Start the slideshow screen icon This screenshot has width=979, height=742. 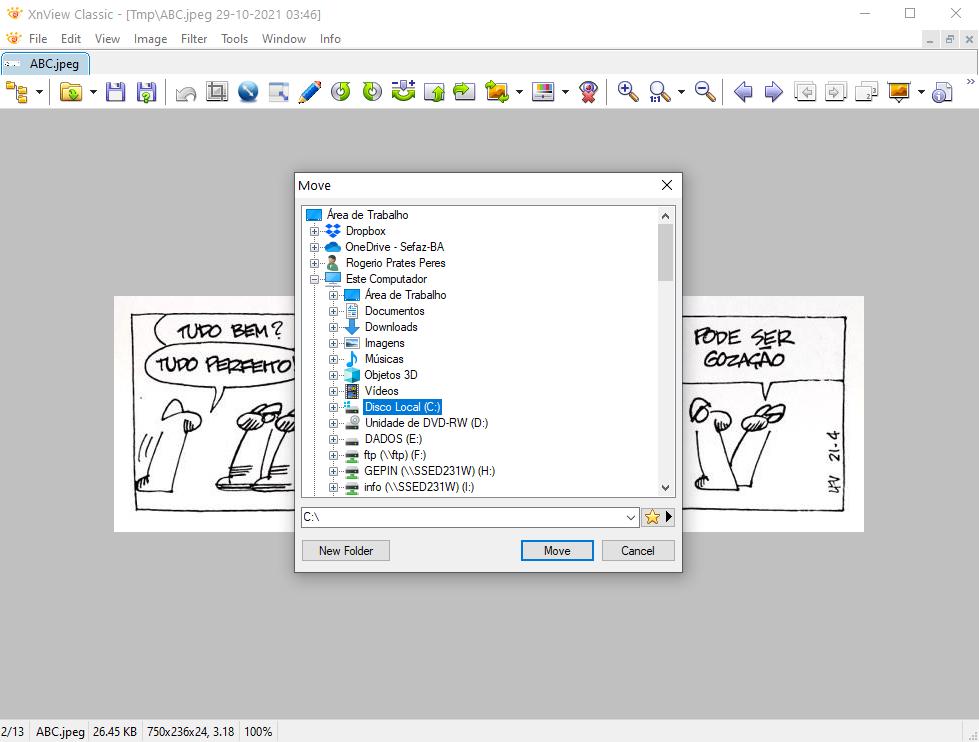pos(898,92)
